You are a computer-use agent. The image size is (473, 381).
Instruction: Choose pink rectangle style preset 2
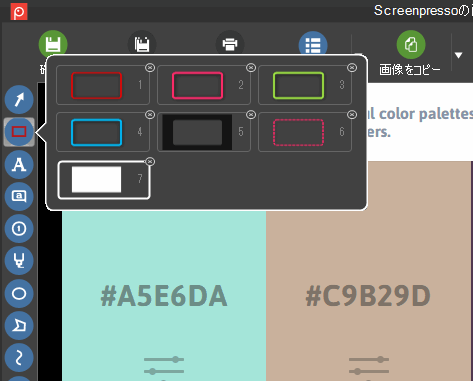click(x=204, y=85)
